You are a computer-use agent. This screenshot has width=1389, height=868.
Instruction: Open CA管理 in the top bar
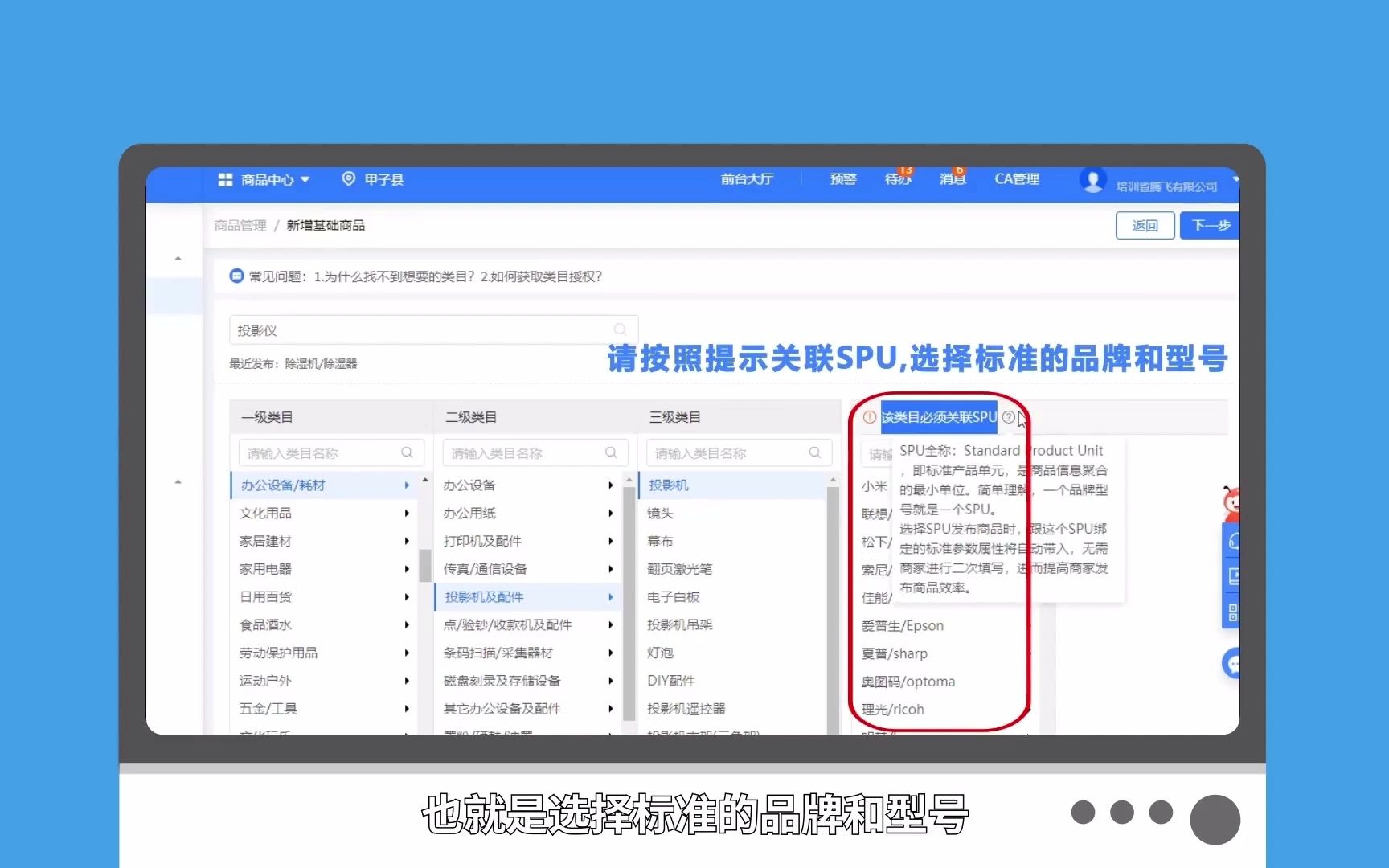click(x=1017, y=179)
